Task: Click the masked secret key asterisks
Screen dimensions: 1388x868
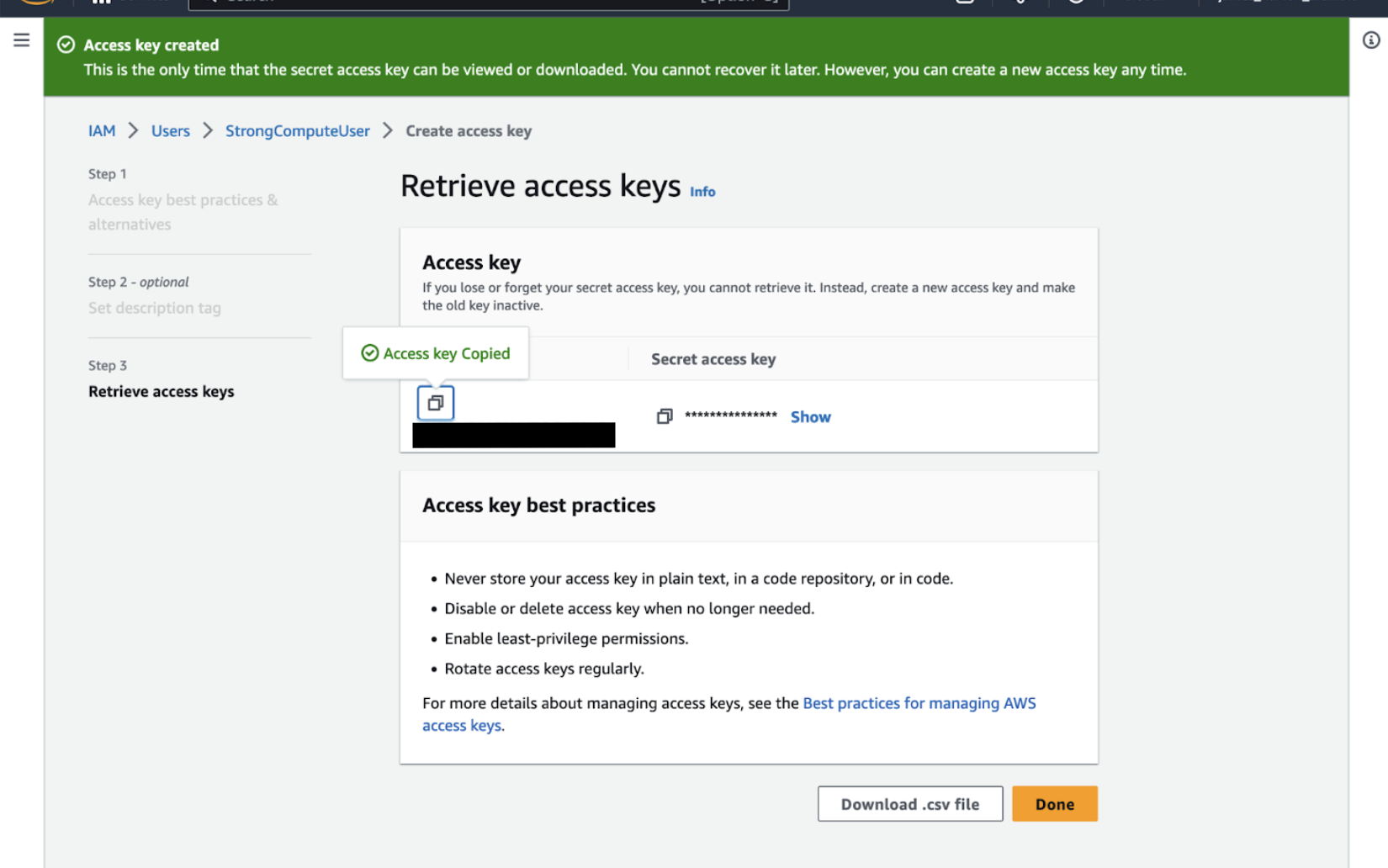Action: tap(731, 415)
